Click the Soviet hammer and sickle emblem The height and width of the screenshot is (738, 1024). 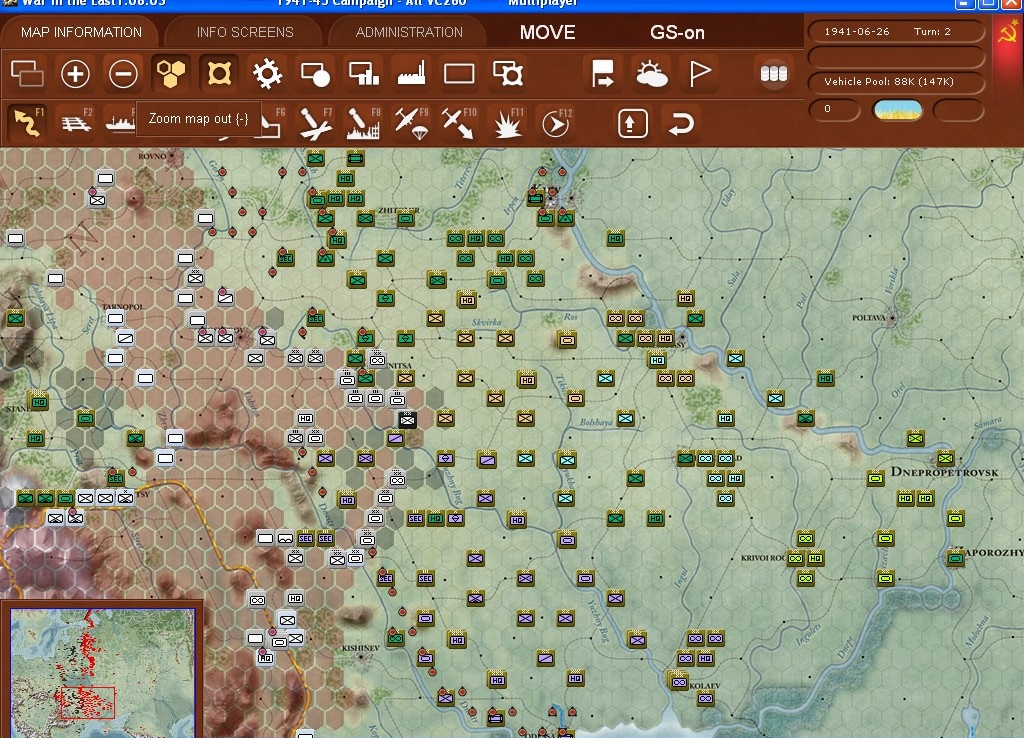coord(1008,31)
